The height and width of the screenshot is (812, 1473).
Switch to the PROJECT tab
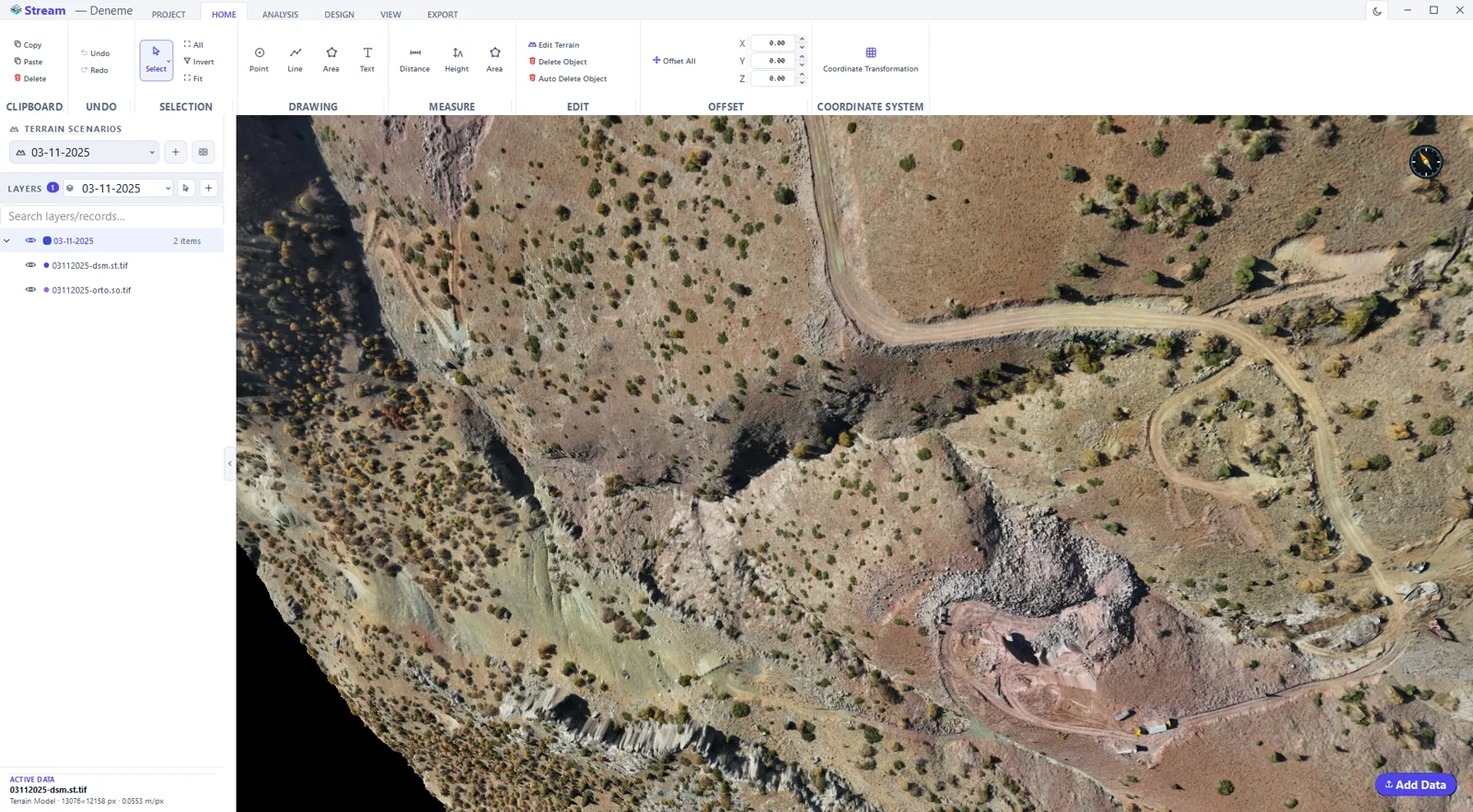coord(168,15)
